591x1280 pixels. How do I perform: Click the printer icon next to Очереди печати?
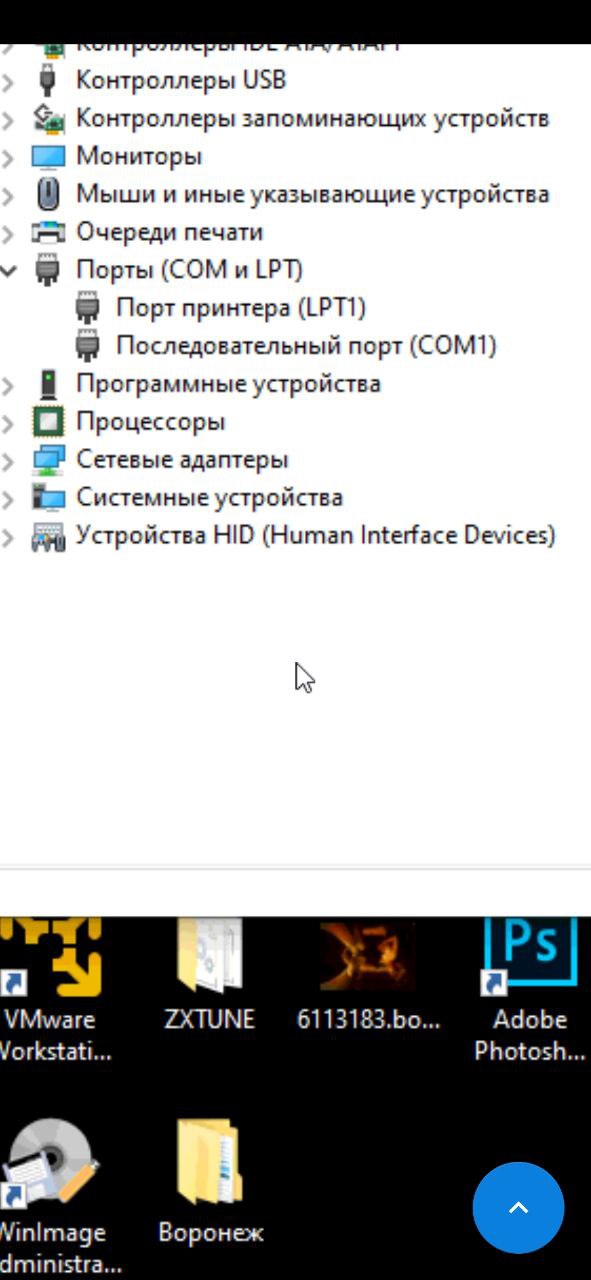point(48,232)
